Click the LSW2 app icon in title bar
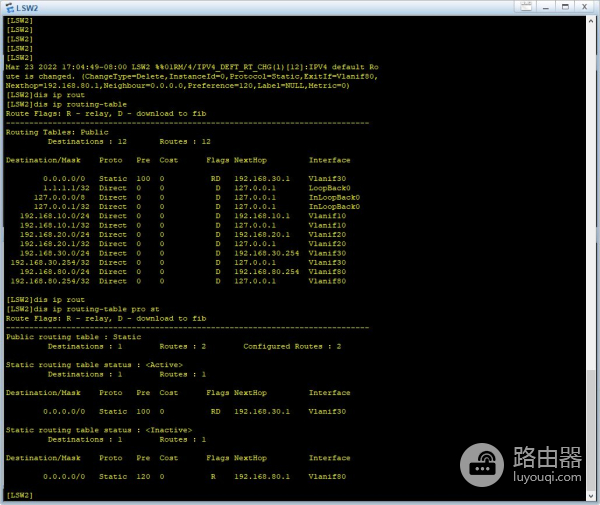 click(x=8, y=7)
